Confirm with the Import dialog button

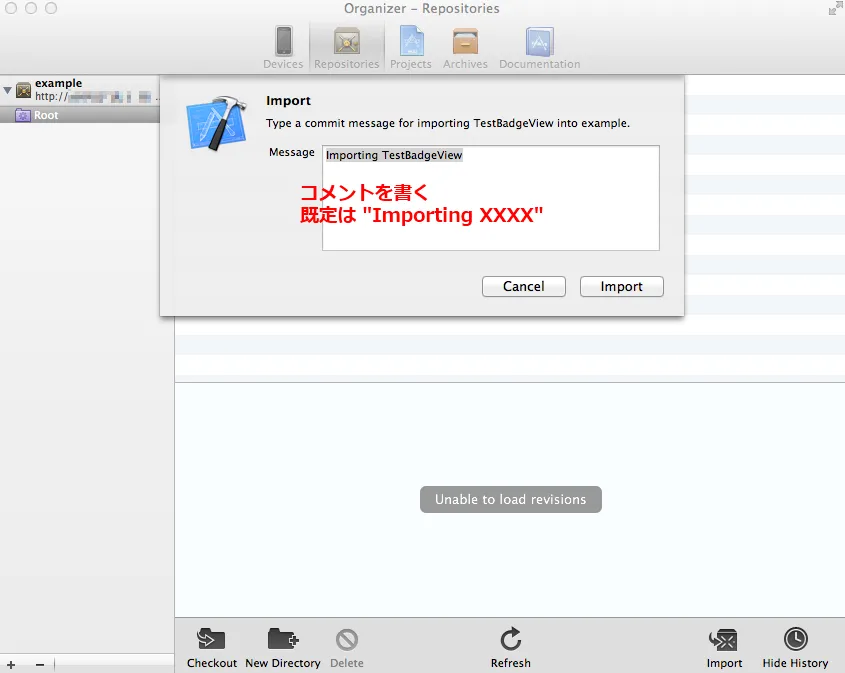[621, 286]
